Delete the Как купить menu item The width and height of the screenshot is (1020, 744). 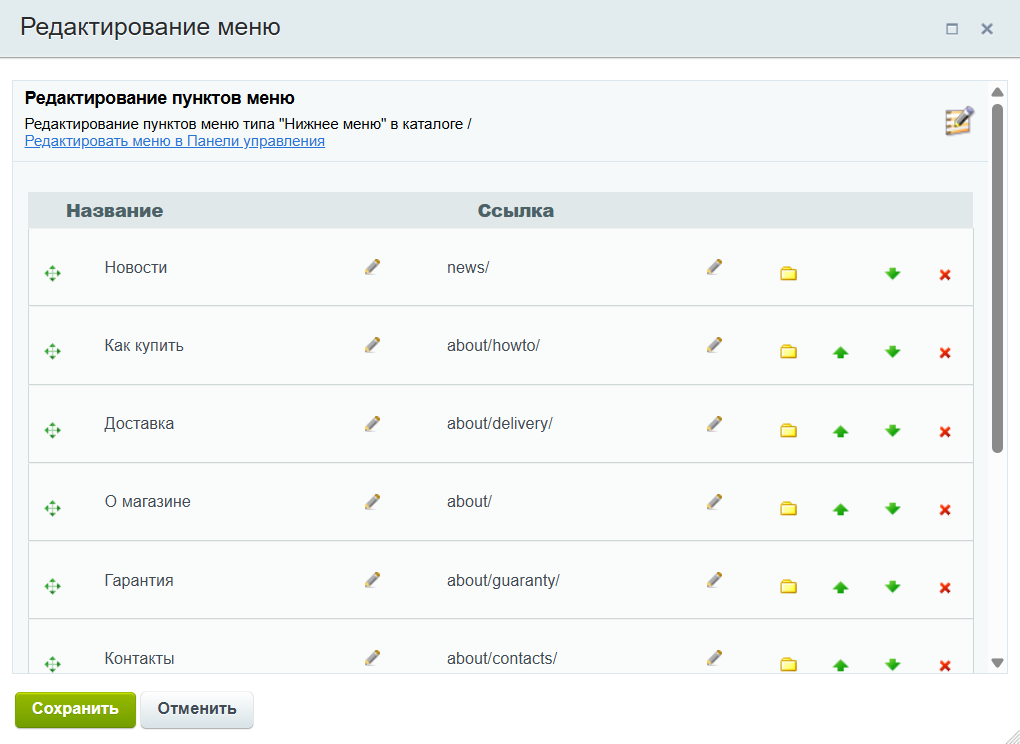point(945,353)
